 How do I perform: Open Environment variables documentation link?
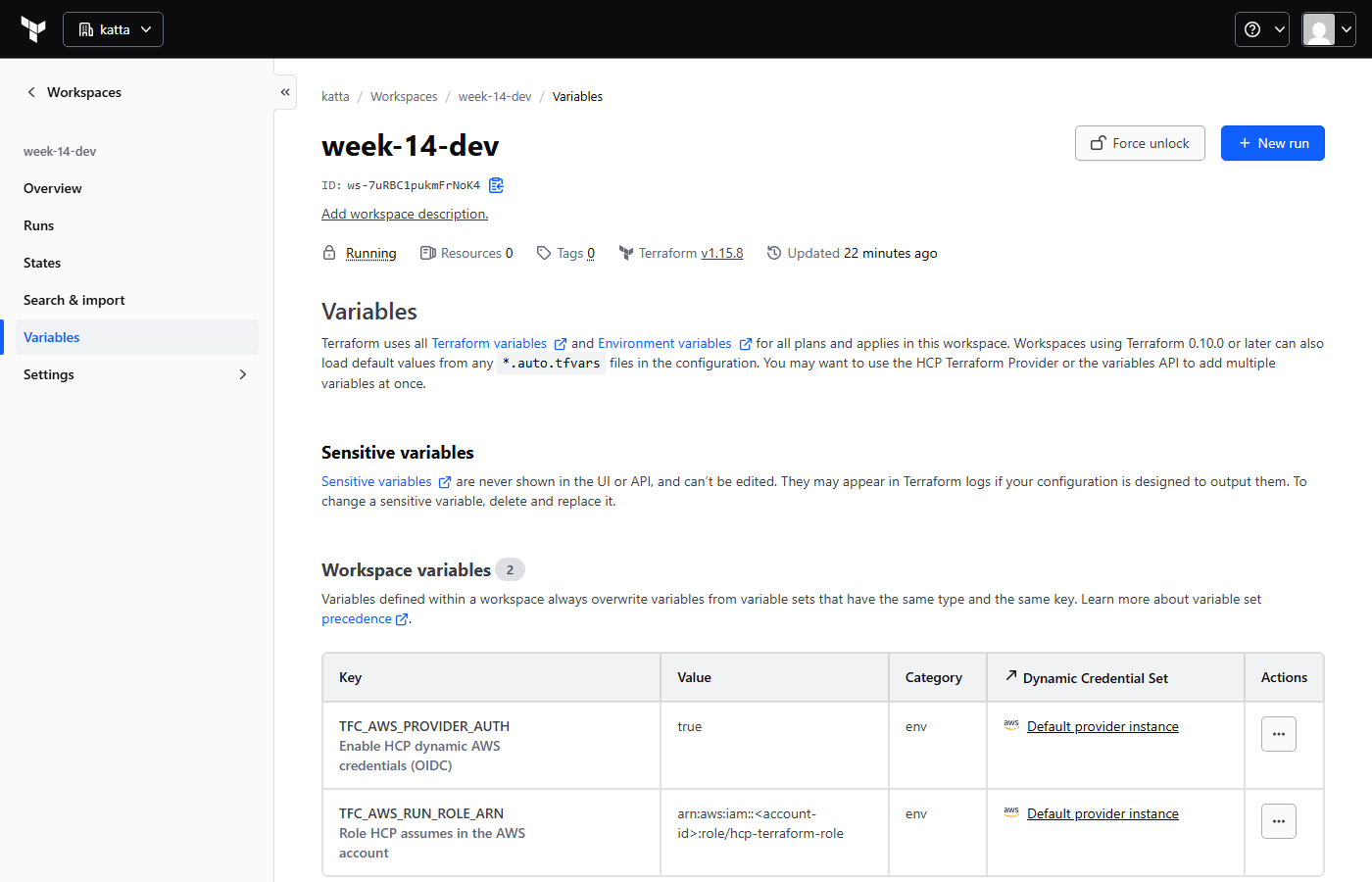[674, 344]
